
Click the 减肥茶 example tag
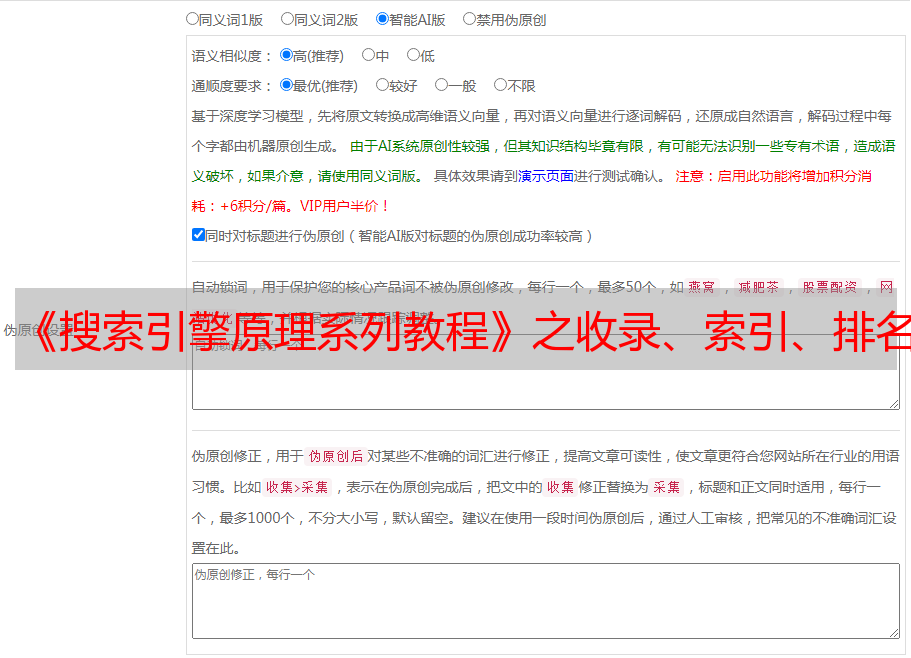coord(758,287)
